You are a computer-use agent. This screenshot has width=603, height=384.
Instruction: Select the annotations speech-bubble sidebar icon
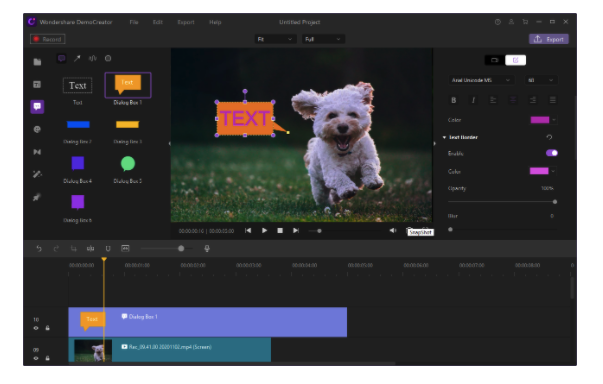coord(37,106)
